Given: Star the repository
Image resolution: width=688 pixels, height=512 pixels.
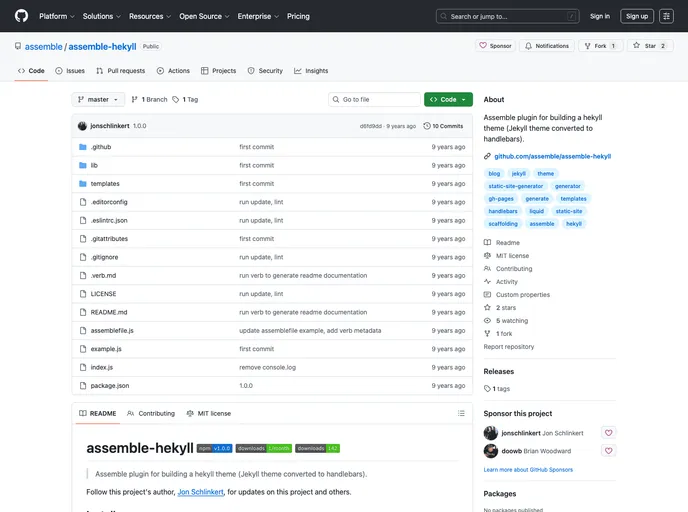Looking at the screenshot, I should point(650,46).
